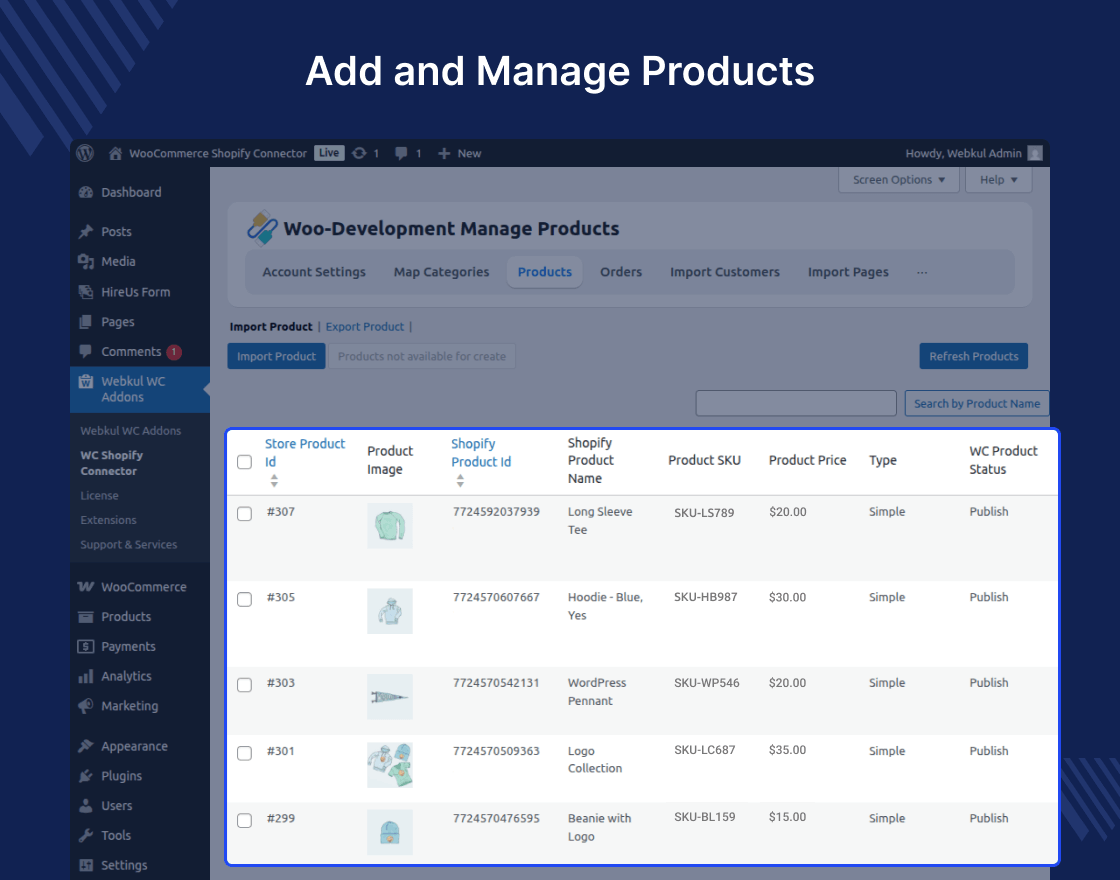Open the License submenu item

pyautogui.click(x=99, y=496)
